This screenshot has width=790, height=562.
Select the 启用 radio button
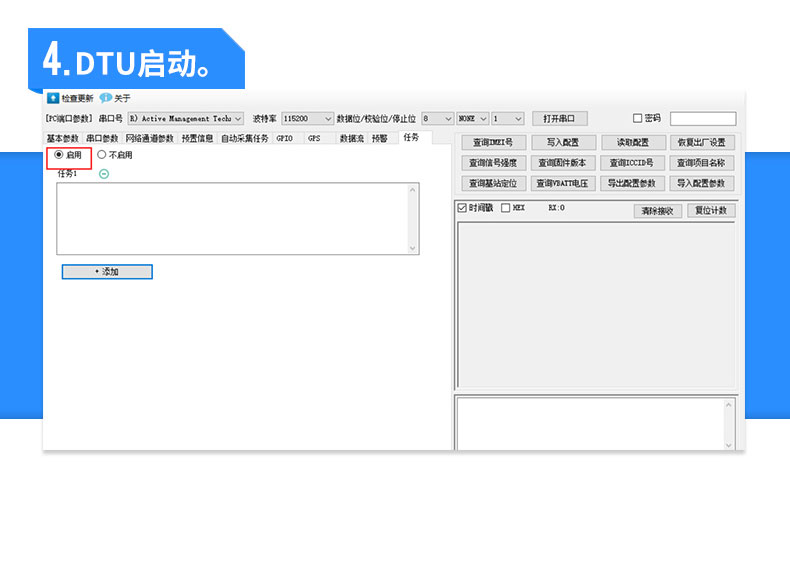coord(58,155)
